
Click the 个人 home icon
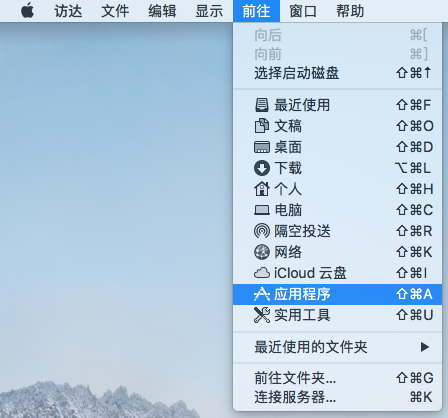pyautogui.click(x=262, y=189)
